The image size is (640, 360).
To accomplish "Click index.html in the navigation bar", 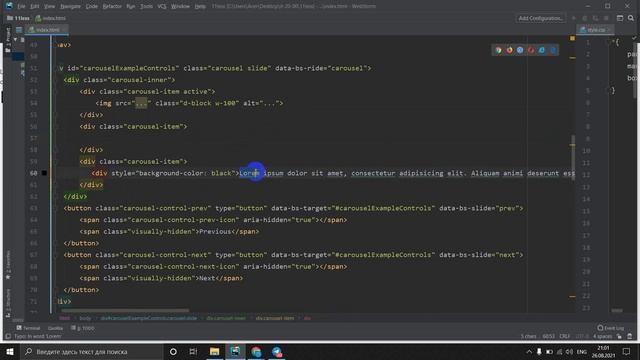I will point(50,18).
